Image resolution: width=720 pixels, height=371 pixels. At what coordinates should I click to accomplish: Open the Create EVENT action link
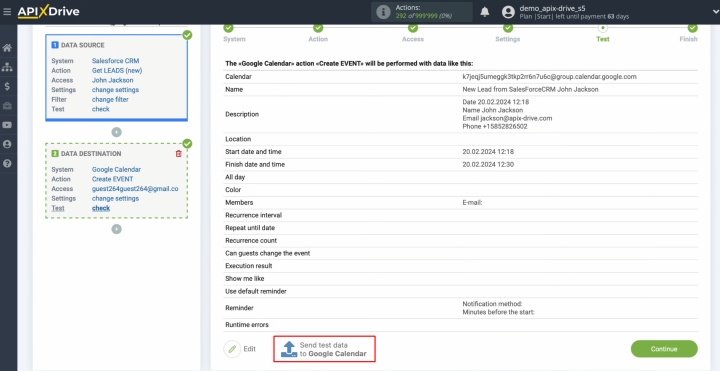[x=112, y=179]
